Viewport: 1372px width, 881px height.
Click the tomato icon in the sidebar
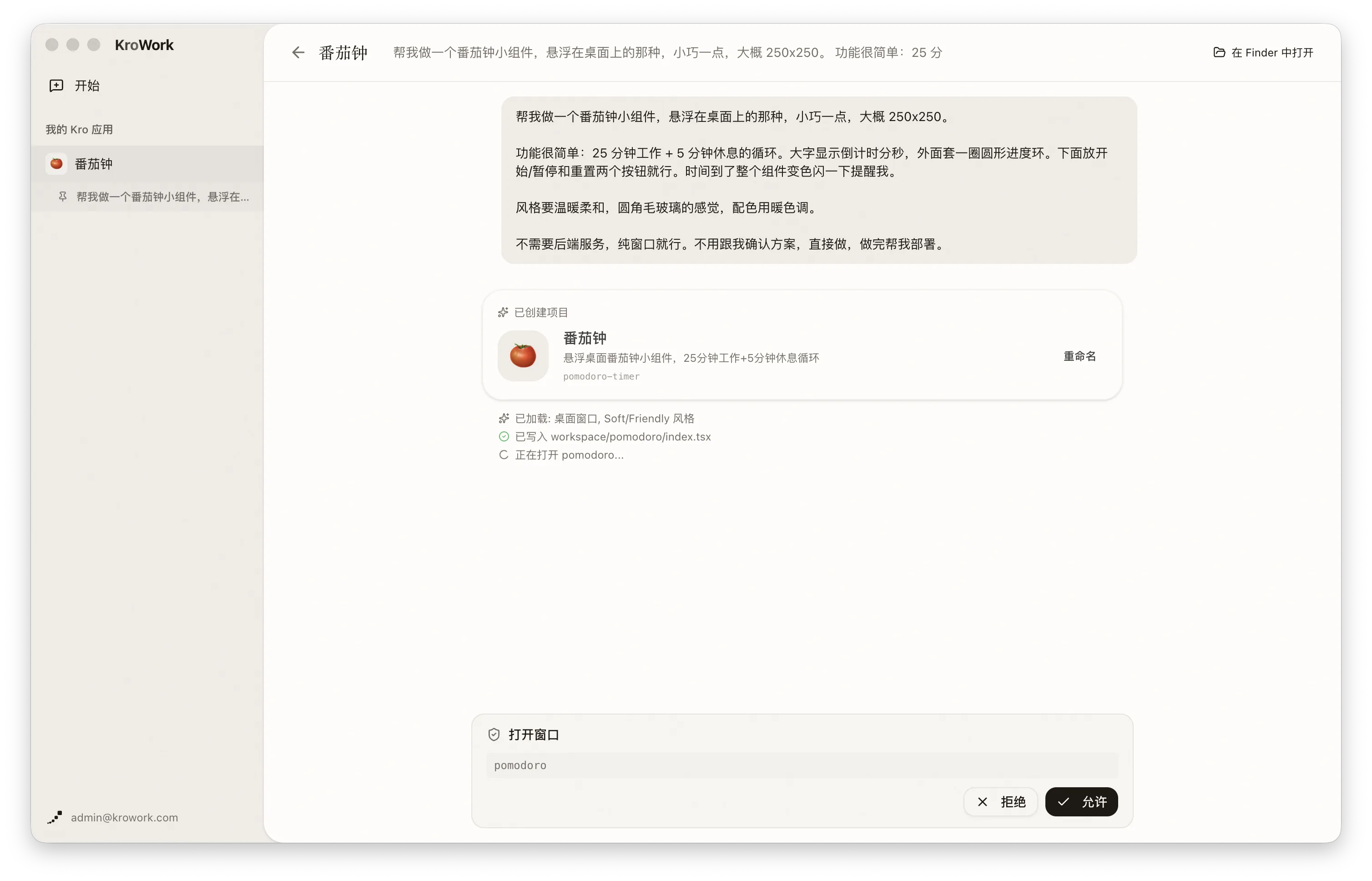pos(56,164)
